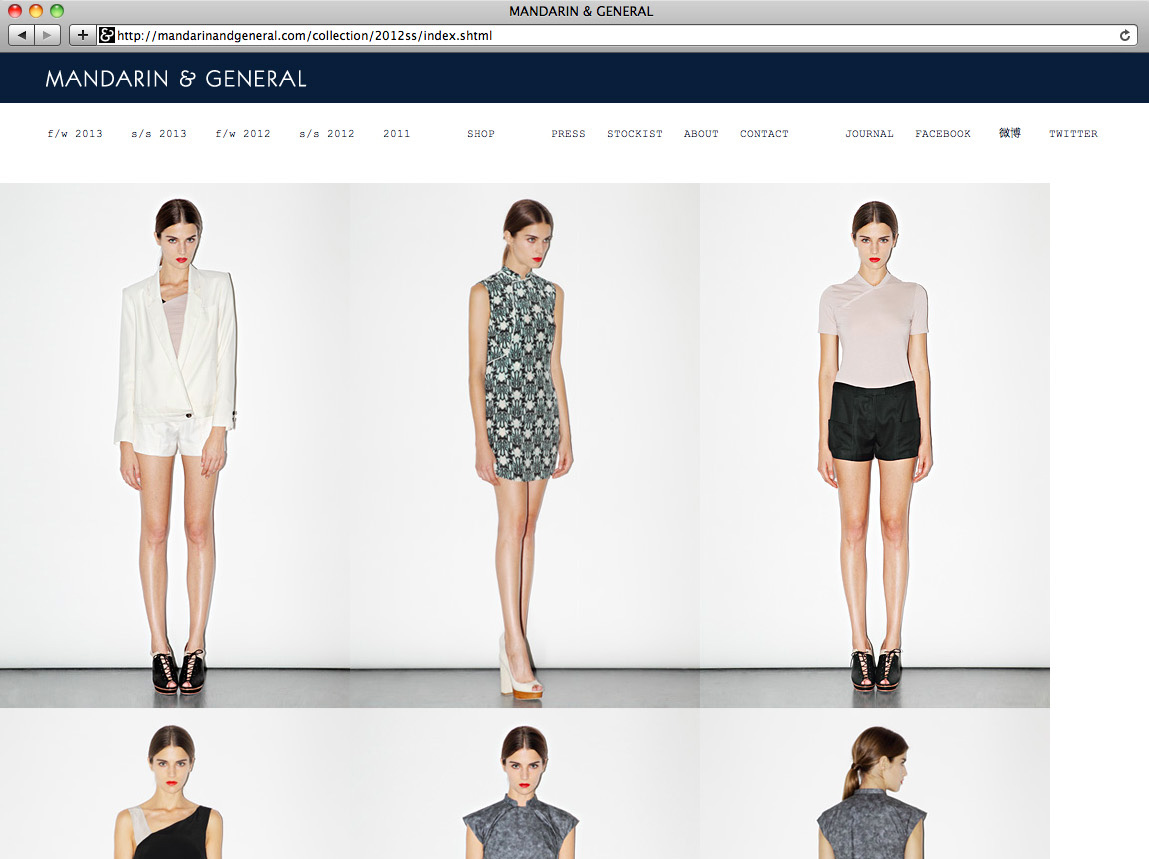Open the JOURNAL section

(x=869, y=133)
